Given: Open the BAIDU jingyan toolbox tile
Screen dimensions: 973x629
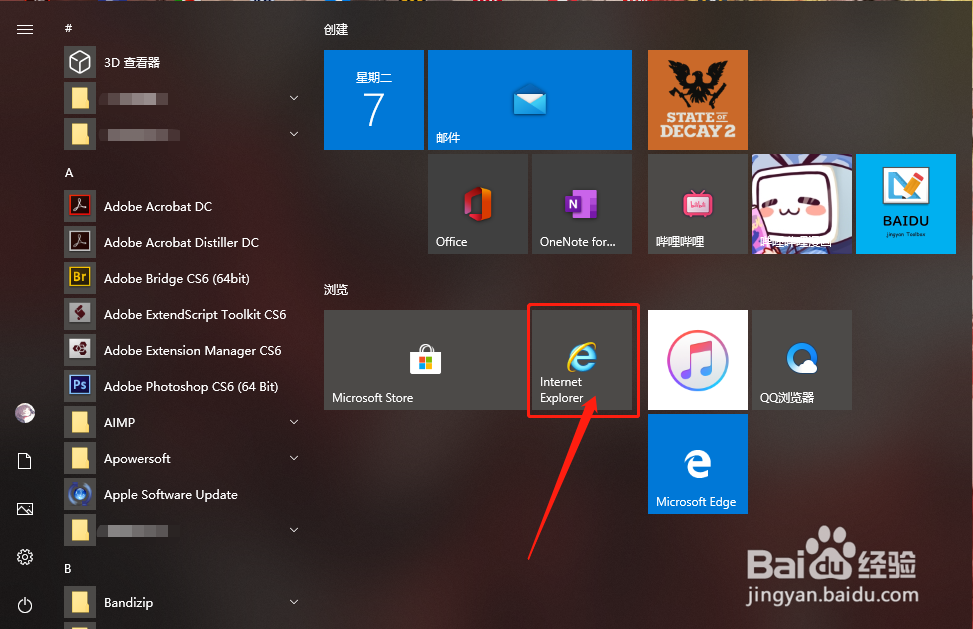Looking at the screenshot, I should (x=906, y=204).
